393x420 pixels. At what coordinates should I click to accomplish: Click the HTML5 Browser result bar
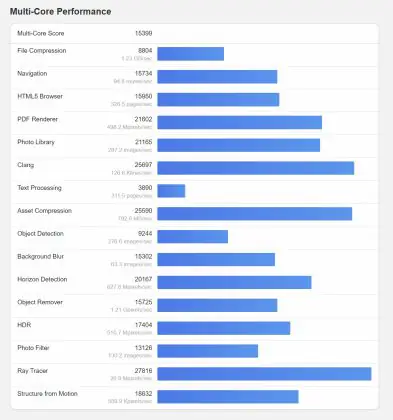[x=218, y=100]
